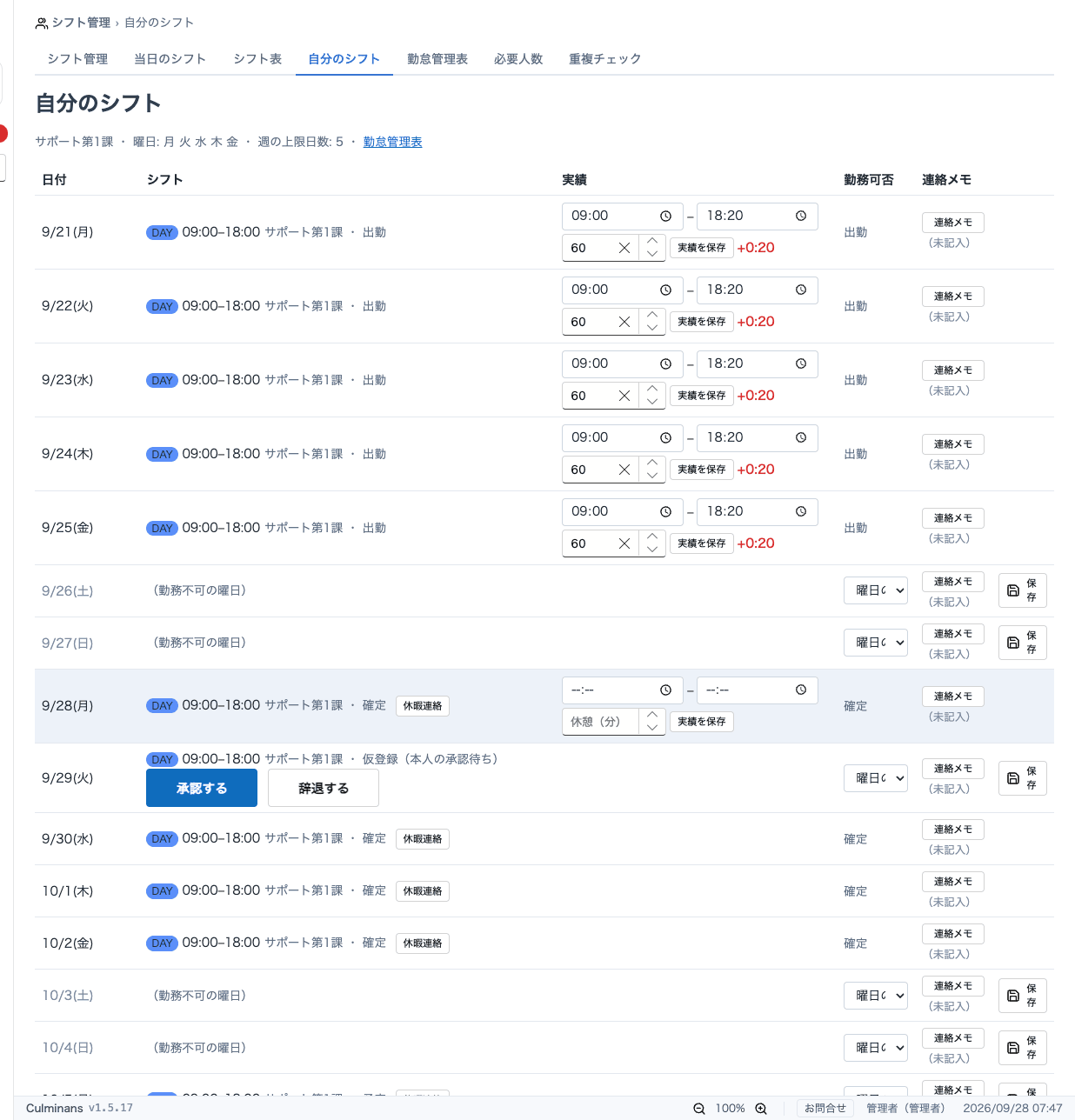Open the 10/4 availability dropdown
The image size is (1075, 1120).
876,1048
